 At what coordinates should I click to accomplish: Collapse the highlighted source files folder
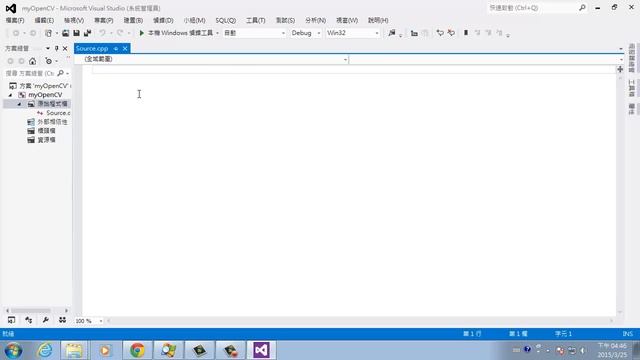click(19, 104)
